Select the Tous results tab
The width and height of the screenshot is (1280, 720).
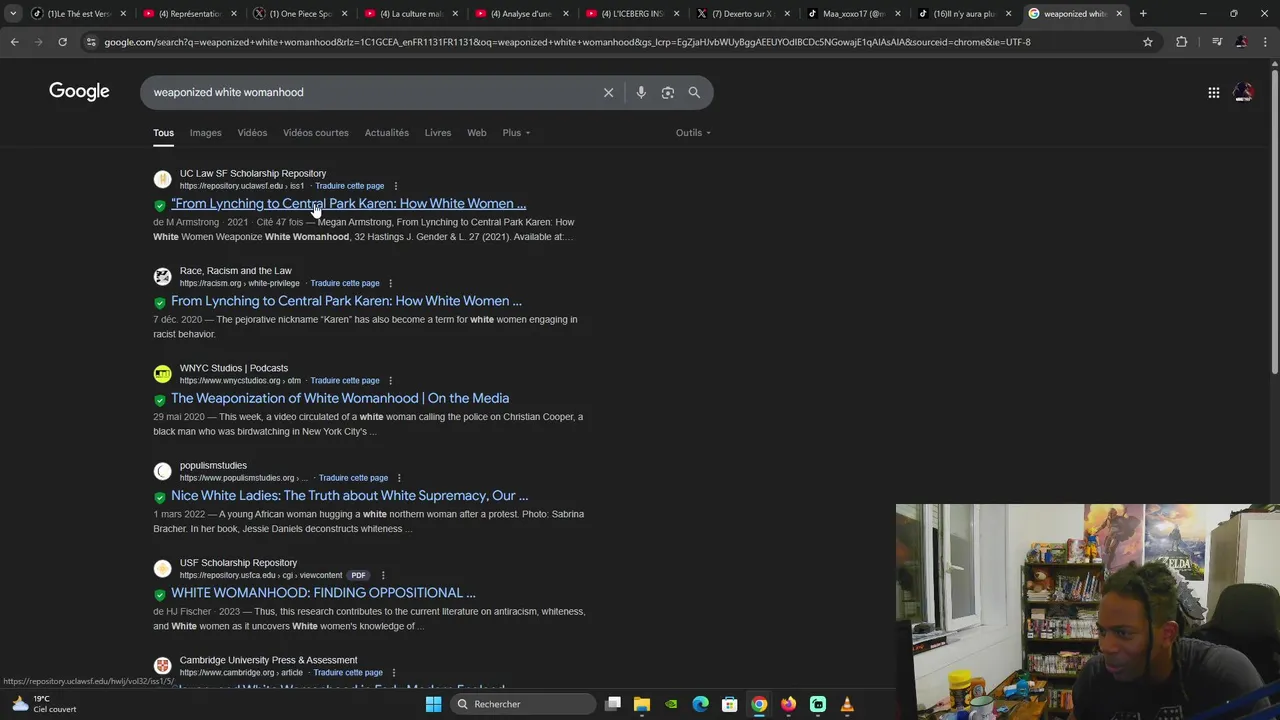(x=163, y=133)
